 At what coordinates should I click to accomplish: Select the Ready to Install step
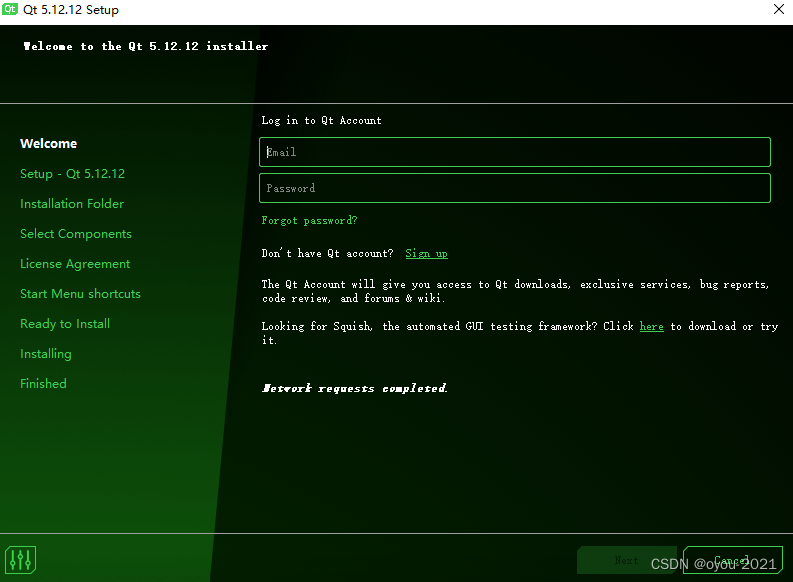(65, 324)
